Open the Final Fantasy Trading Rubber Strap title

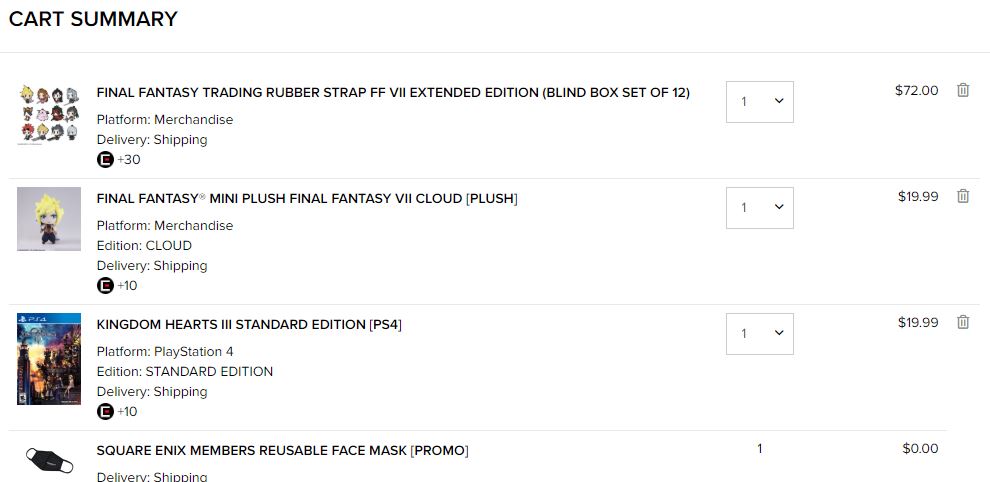point(393,92)
